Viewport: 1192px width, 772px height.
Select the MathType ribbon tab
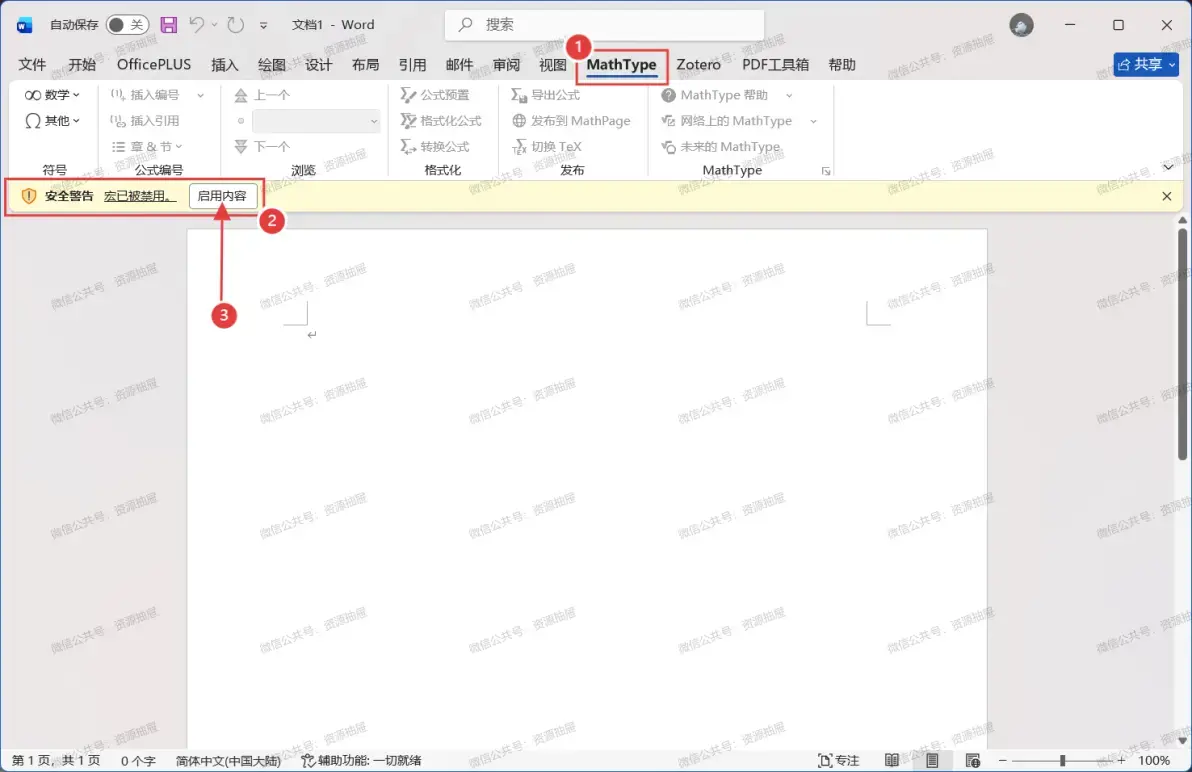point(621,65)
